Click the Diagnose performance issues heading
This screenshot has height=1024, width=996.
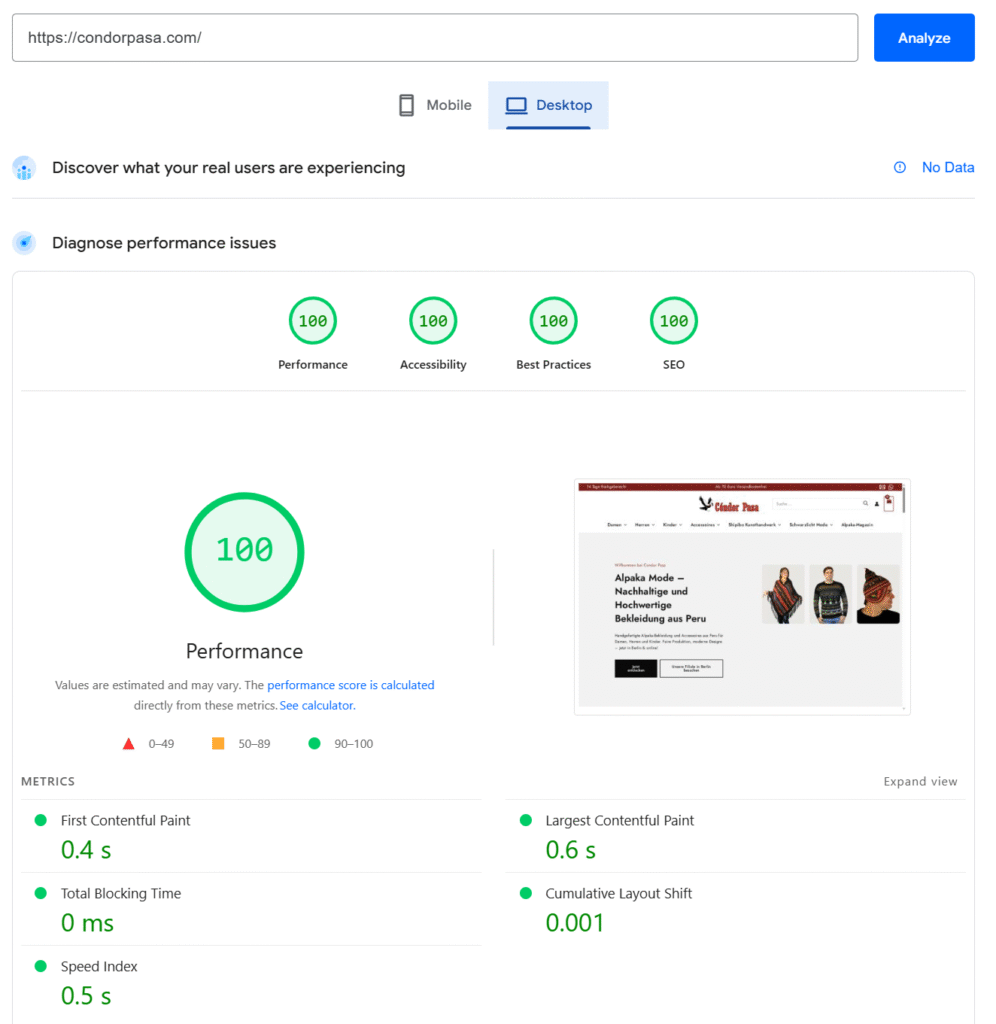[x=164, y=243]
